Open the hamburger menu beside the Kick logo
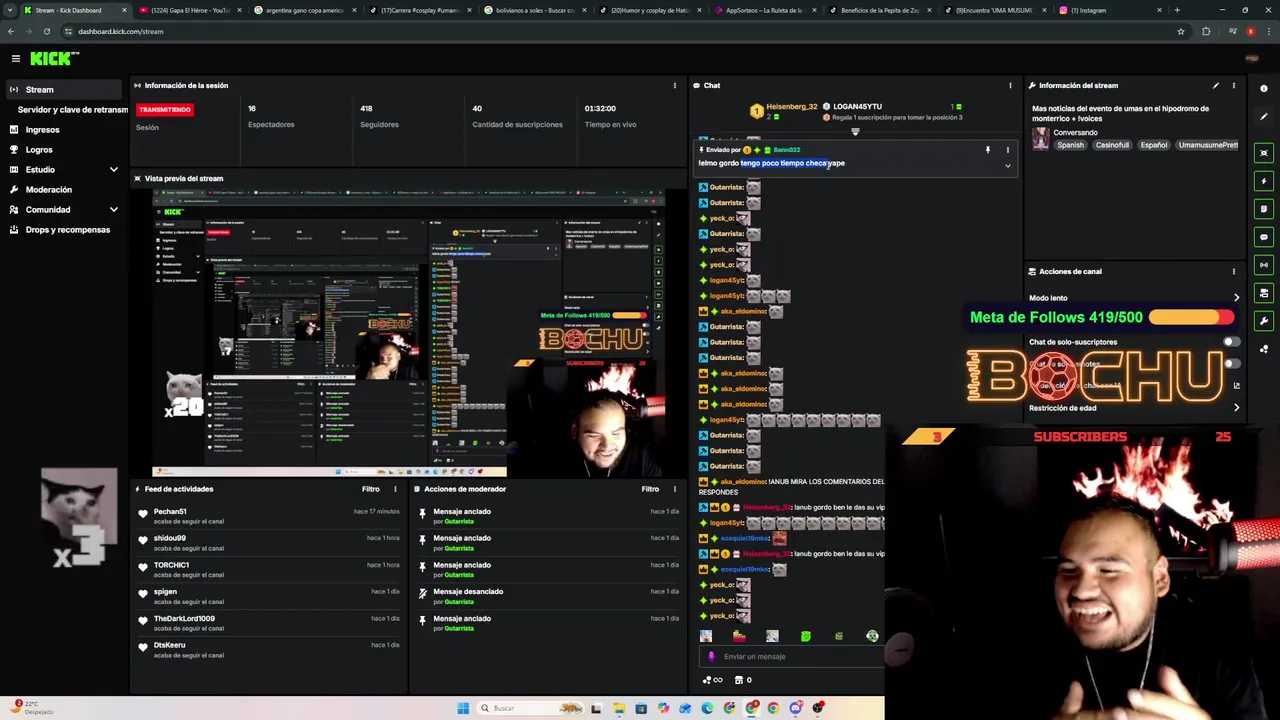 pyautogui.click(x=15, y=59)
